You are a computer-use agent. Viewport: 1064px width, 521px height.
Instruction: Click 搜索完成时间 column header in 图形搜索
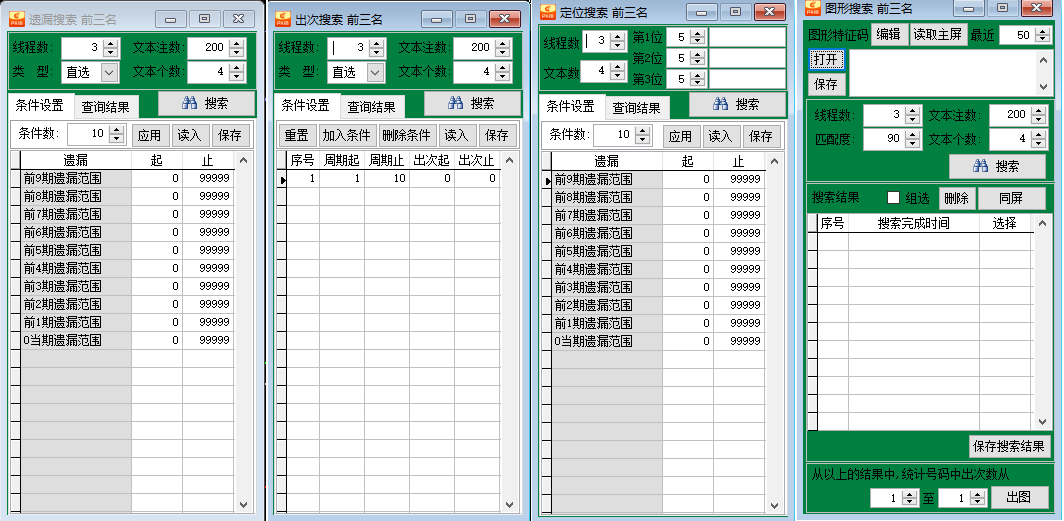point(913,223)
